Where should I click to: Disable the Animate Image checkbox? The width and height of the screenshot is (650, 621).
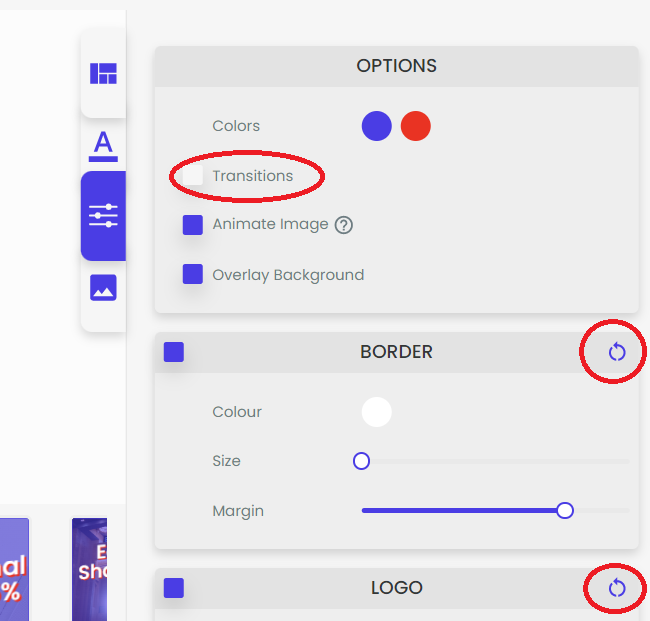(193, 225)
